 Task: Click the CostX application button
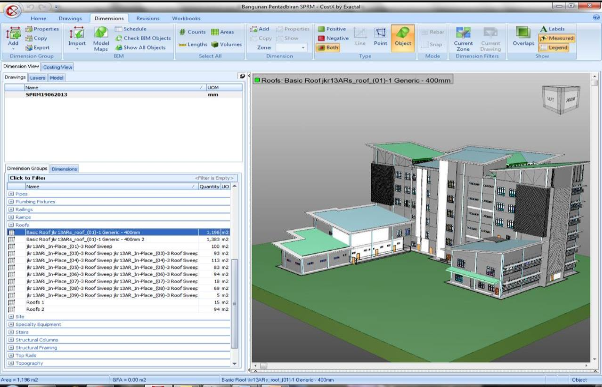coord(12,11)
